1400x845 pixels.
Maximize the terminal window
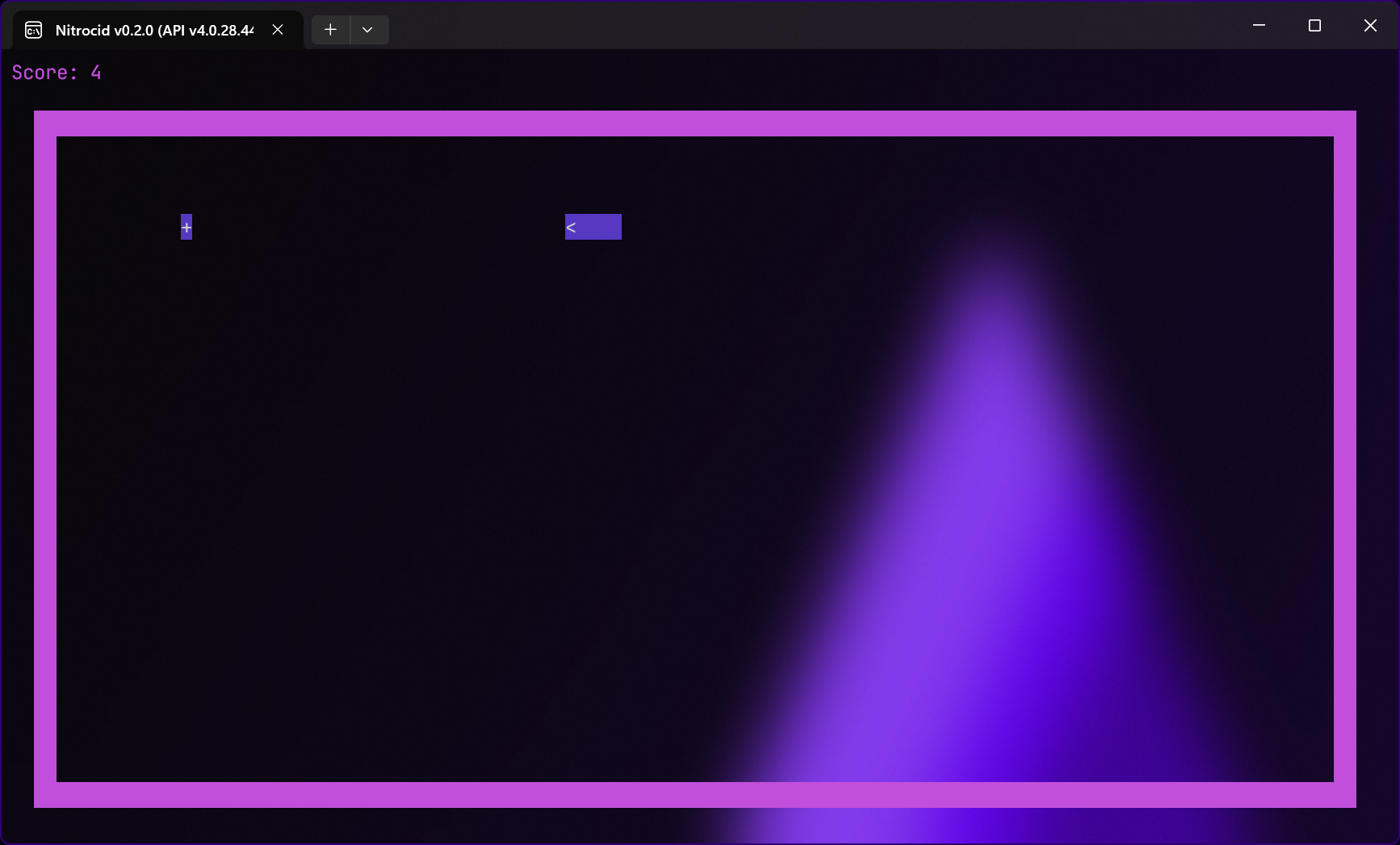(1314, 26)
